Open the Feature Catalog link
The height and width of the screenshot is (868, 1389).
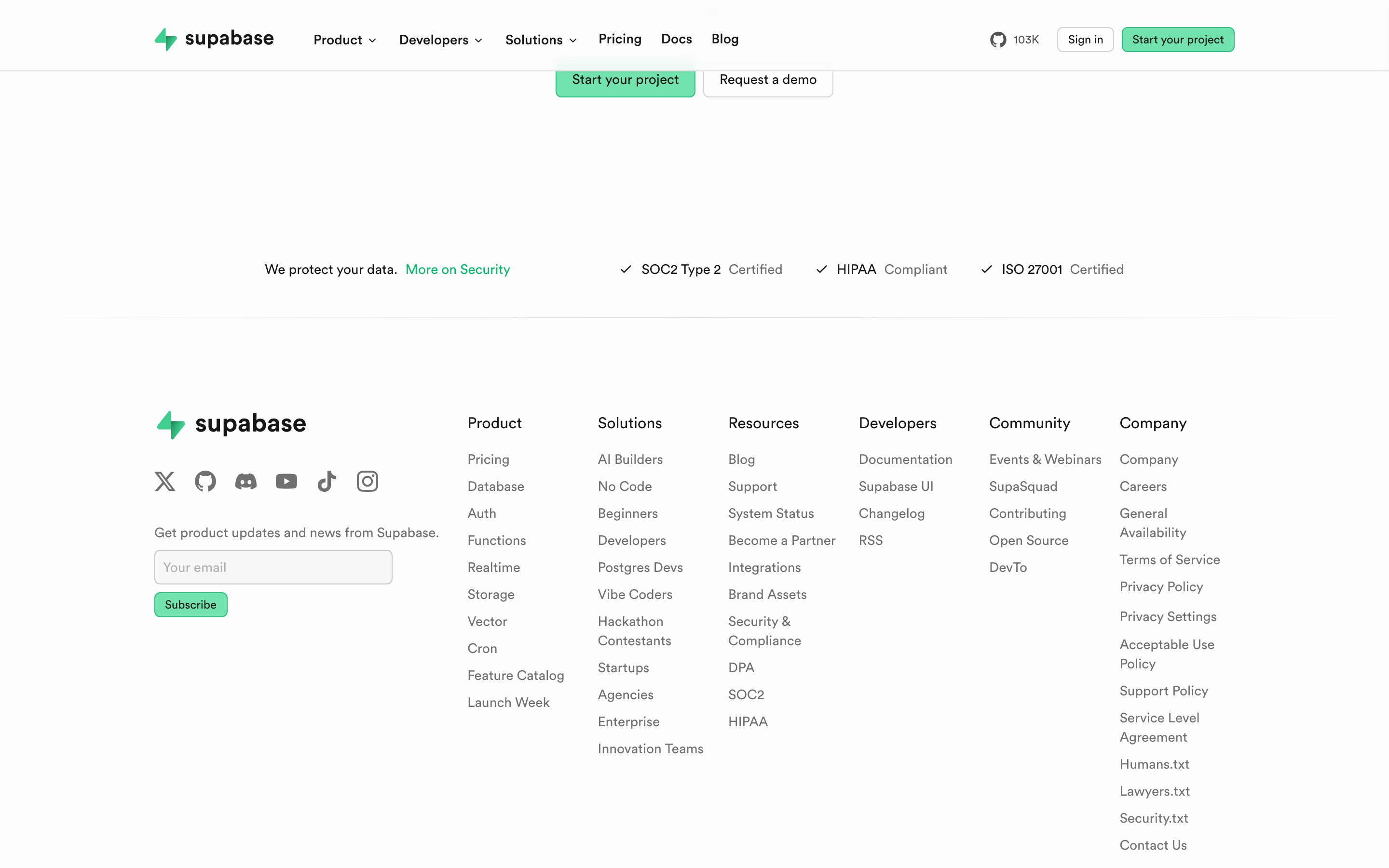coord(516,675)
